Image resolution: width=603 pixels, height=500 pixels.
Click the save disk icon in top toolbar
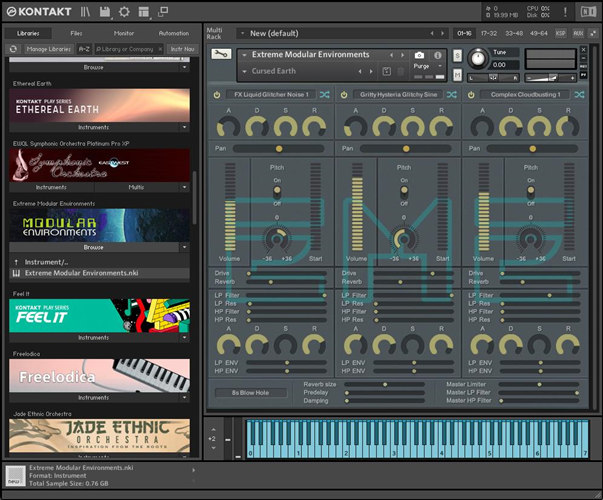[x=104, y=12]
